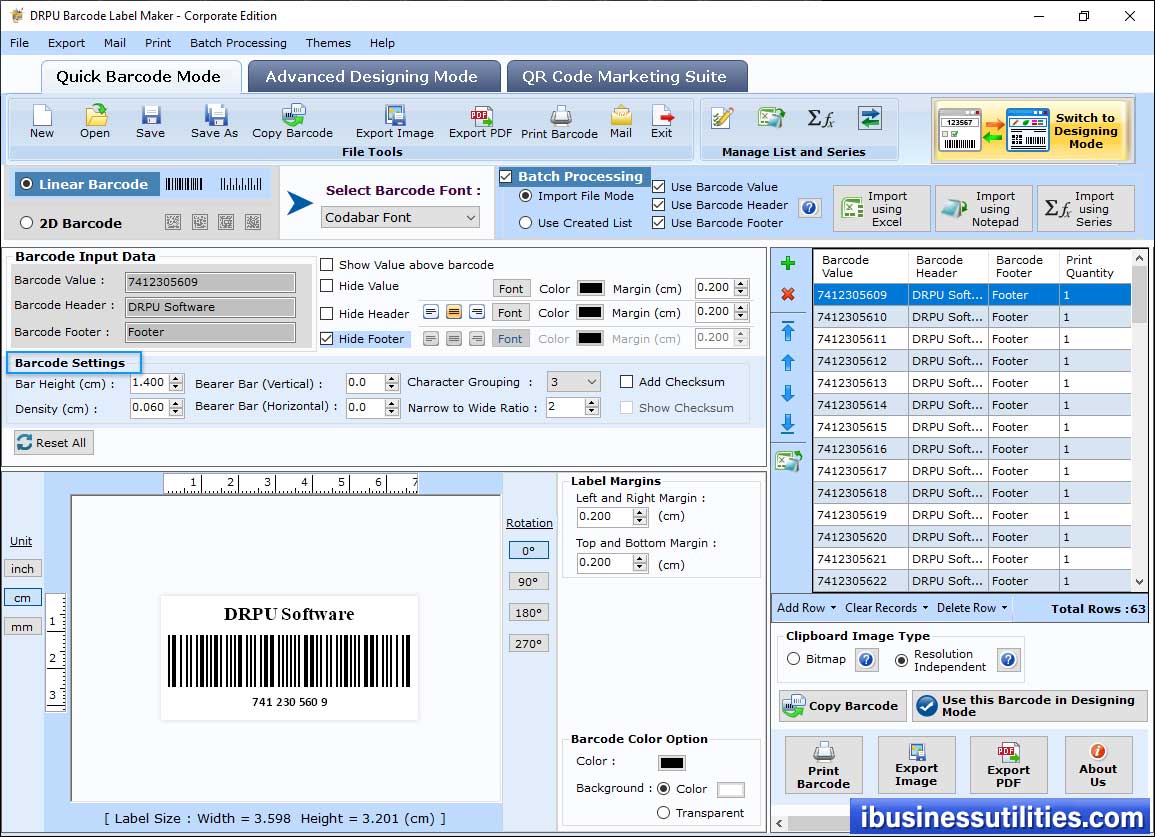The height and width of the screenshot is (837, 1155).
Task: Select Use Created List option
Action: click(525, 223)
